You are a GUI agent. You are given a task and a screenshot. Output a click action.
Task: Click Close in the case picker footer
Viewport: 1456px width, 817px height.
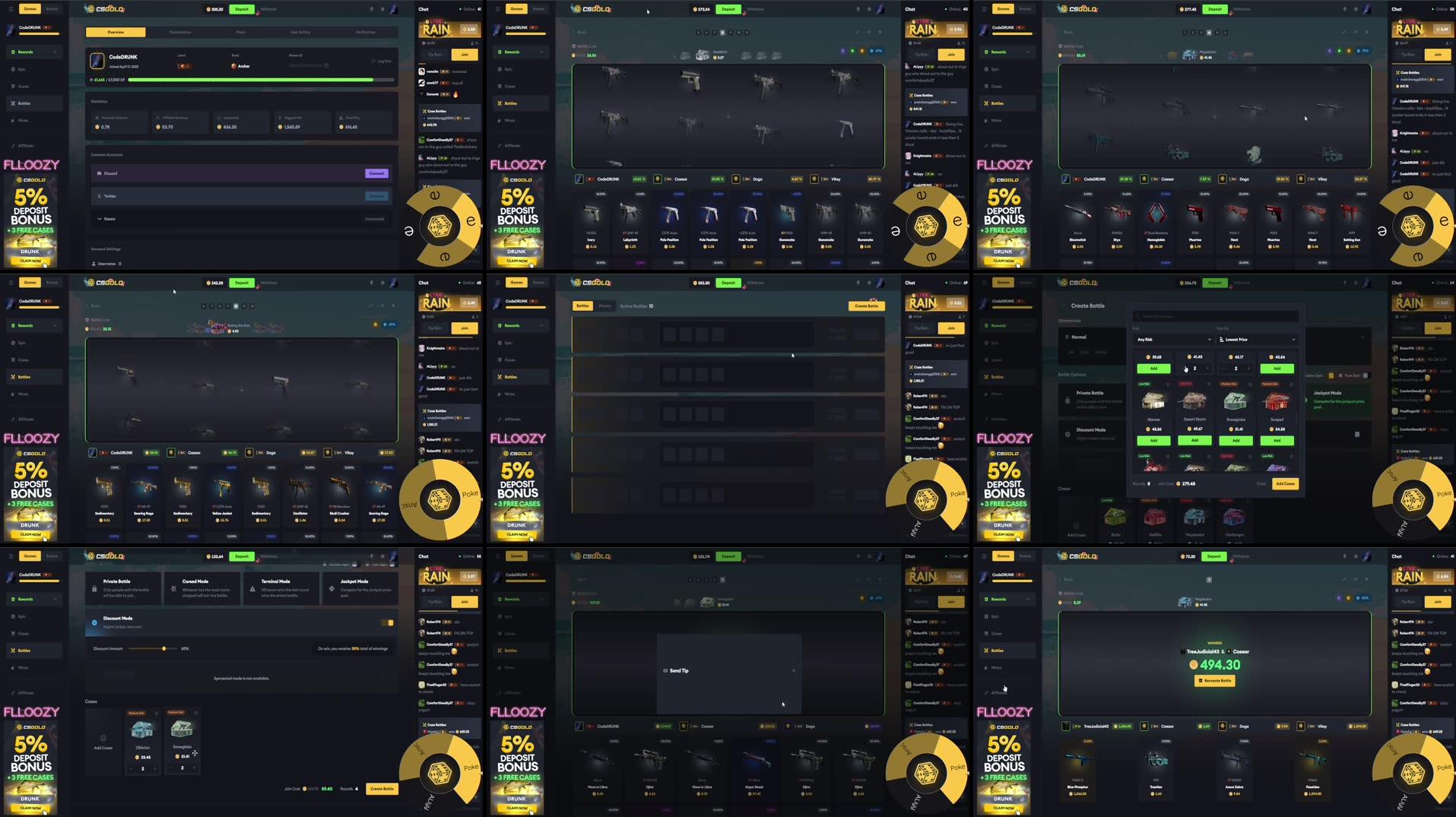(1261, 484)
